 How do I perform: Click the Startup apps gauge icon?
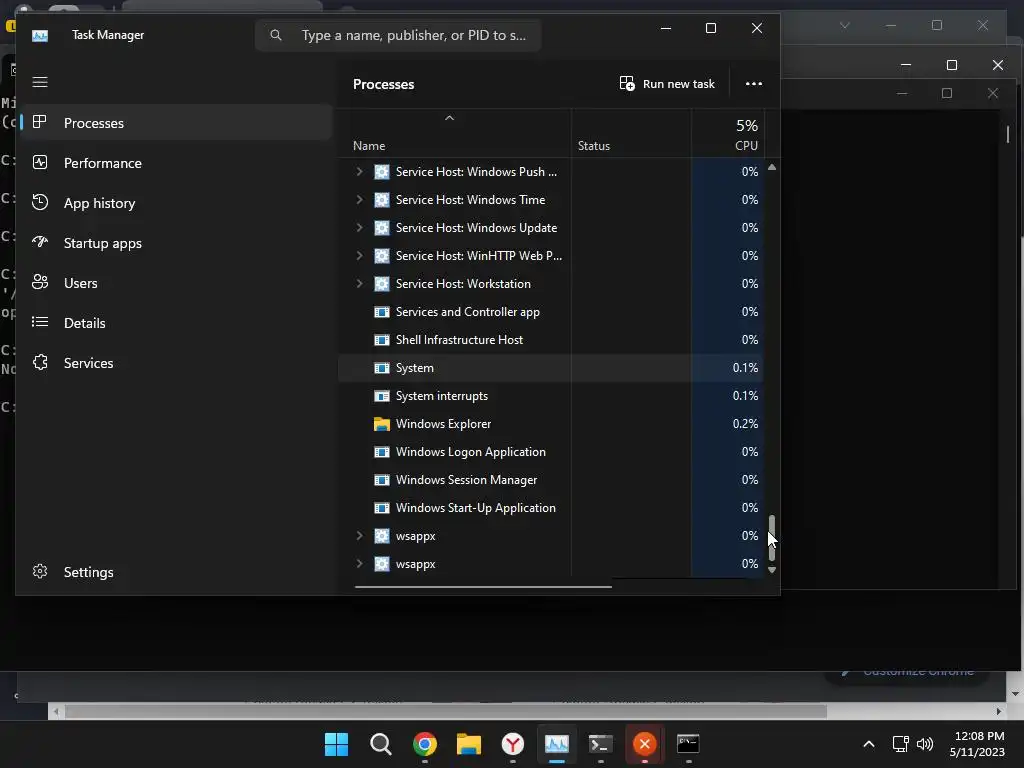coord(40,242)
